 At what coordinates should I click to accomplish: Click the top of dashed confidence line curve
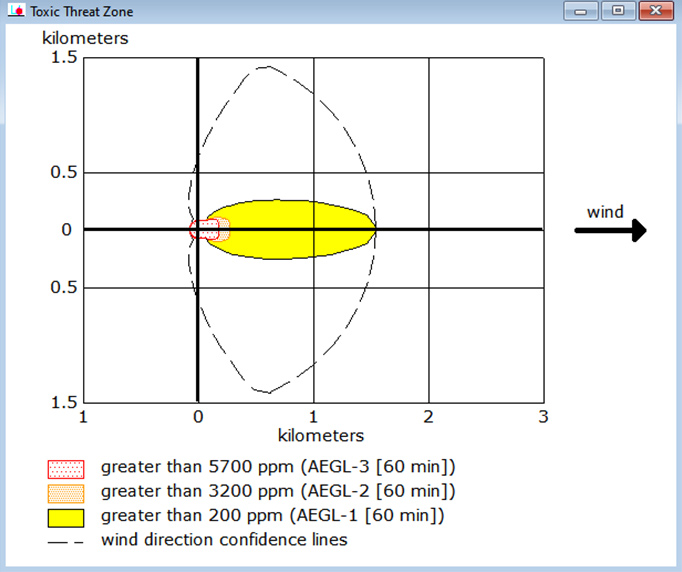pos(264,68)
